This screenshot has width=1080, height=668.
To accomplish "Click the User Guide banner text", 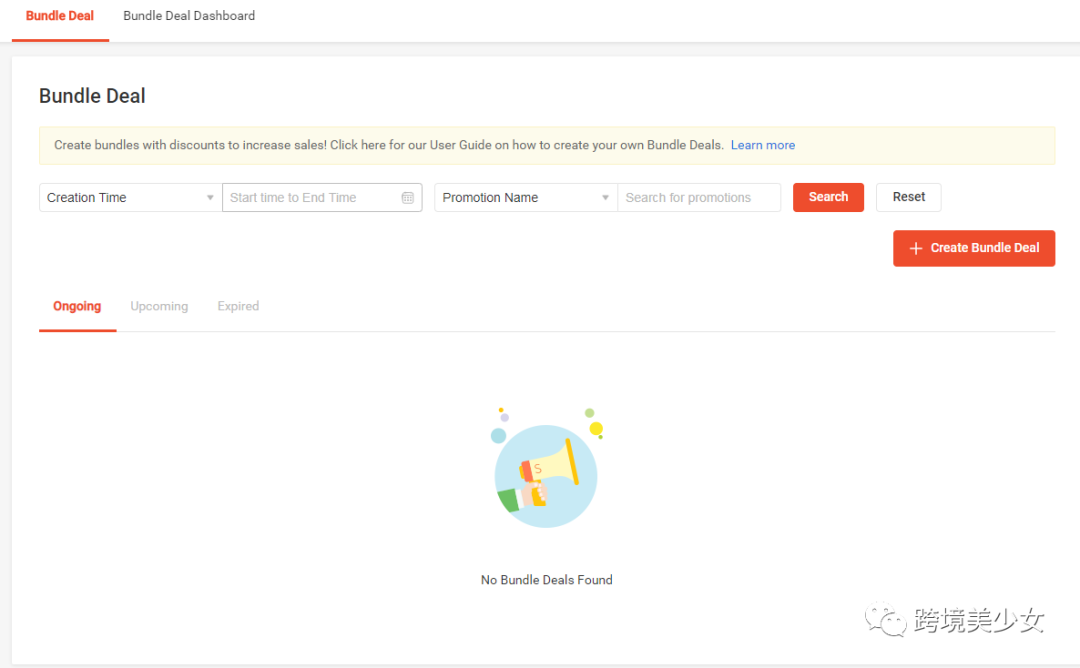I will click(x=389, y=145).
